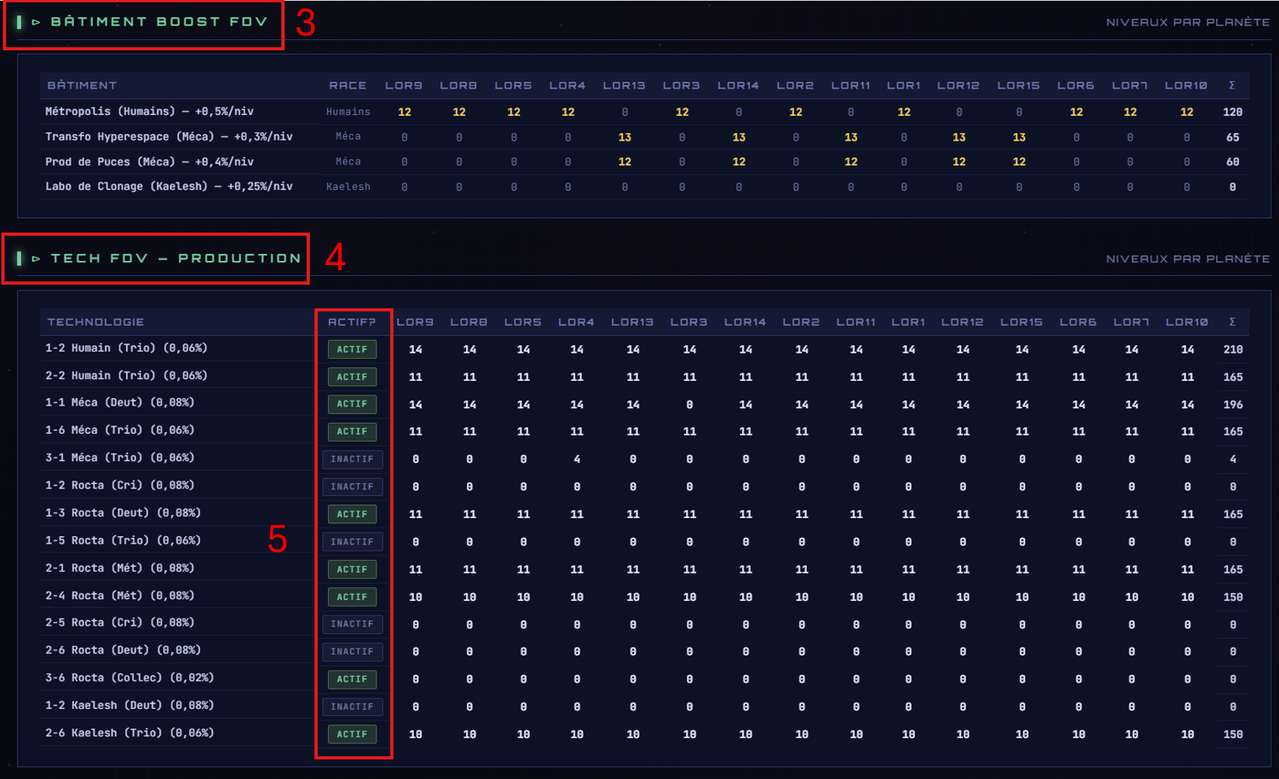
Task: Click Métropolis value 12 under LOR10
Action: [1186, 112]
